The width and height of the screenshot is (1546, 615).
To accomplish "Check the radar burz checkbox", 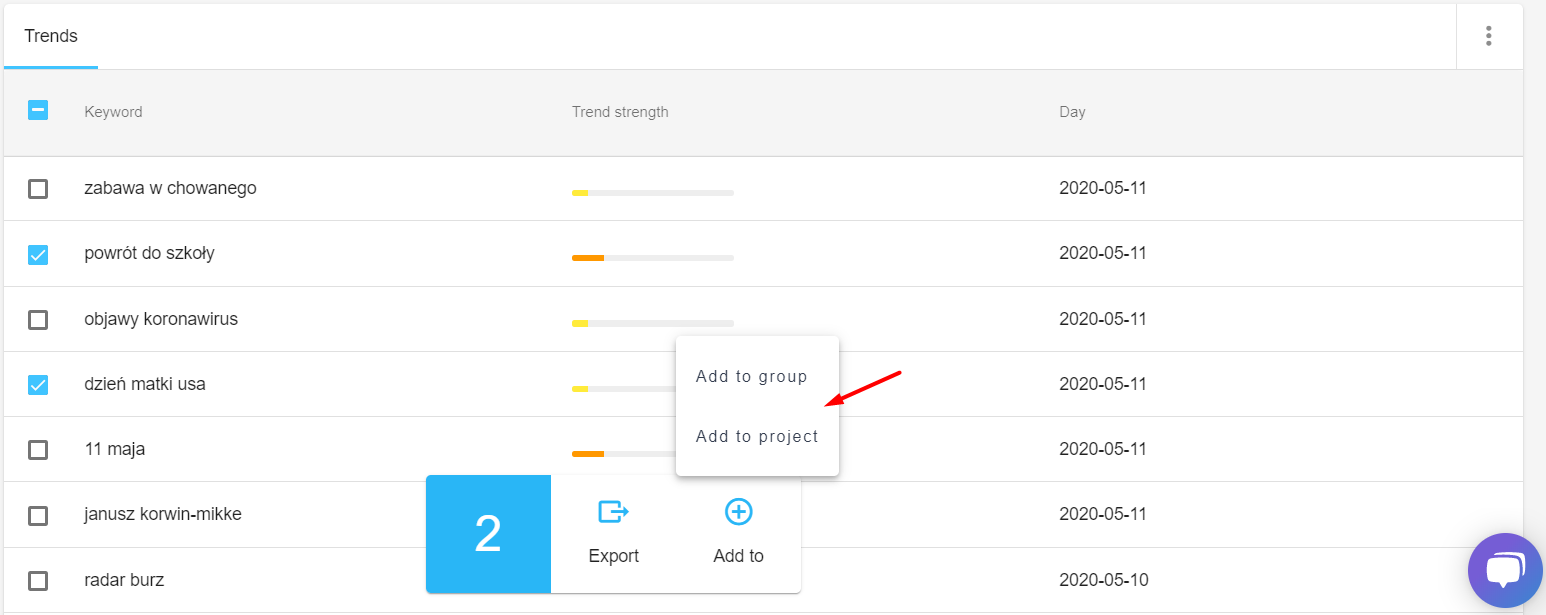I will [38, 580].
